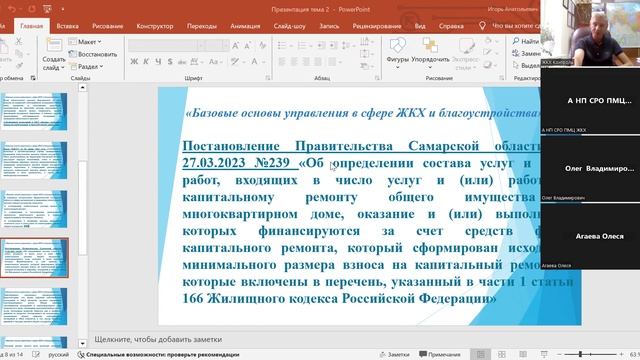
Task: Toggle bold Ж formatting
Action: [134, 62]
